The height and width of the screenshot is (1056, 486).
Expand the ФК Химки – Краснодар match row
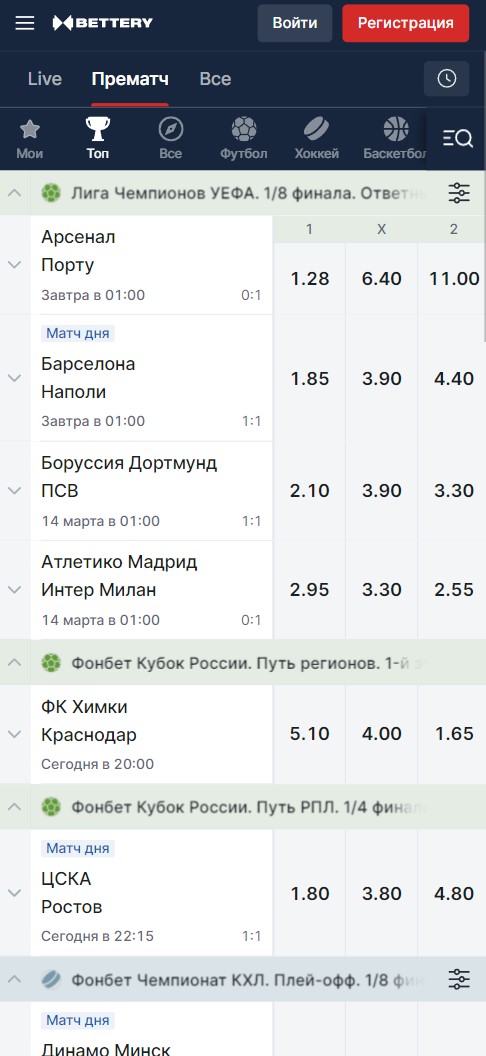[15, 734]
